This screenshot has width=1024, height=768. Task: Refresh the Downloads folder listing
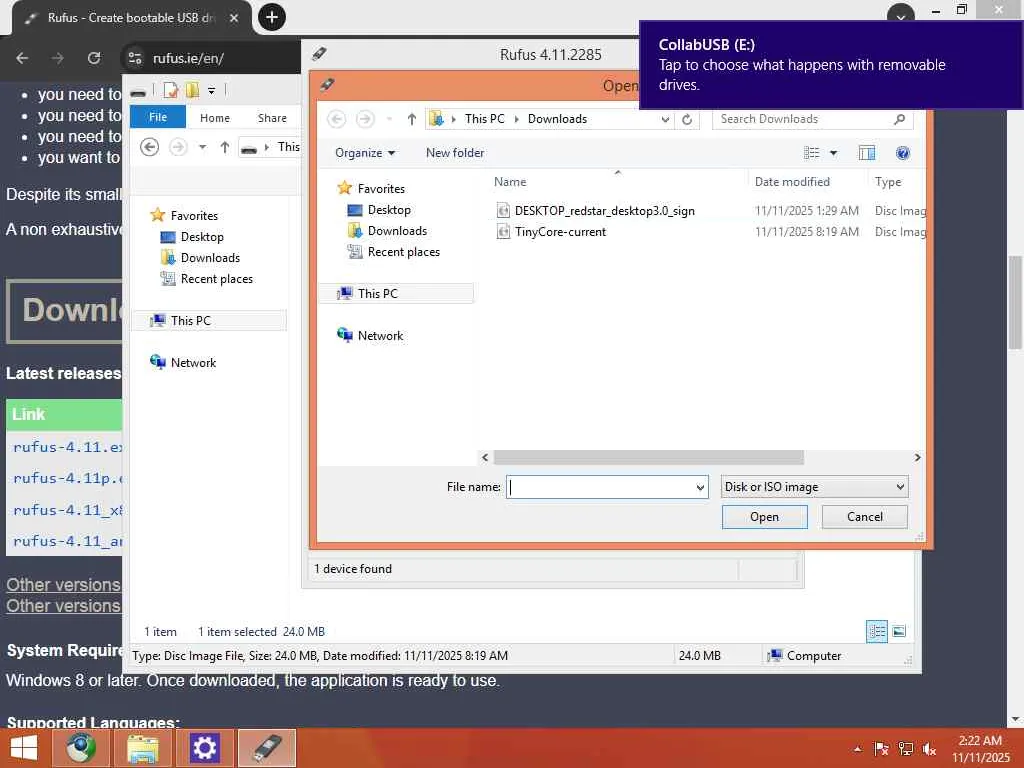pyautogui.click(x=687, y=119)
